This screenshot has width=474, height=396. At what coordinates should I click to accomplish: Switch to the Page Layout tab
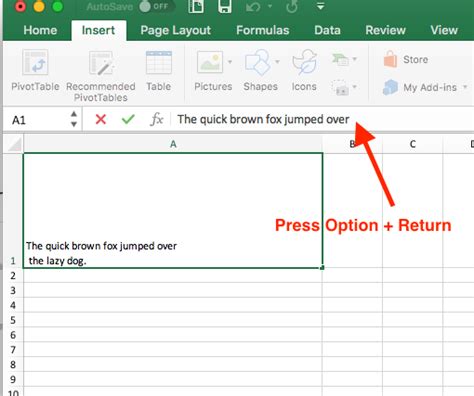(x=176, y=30)
